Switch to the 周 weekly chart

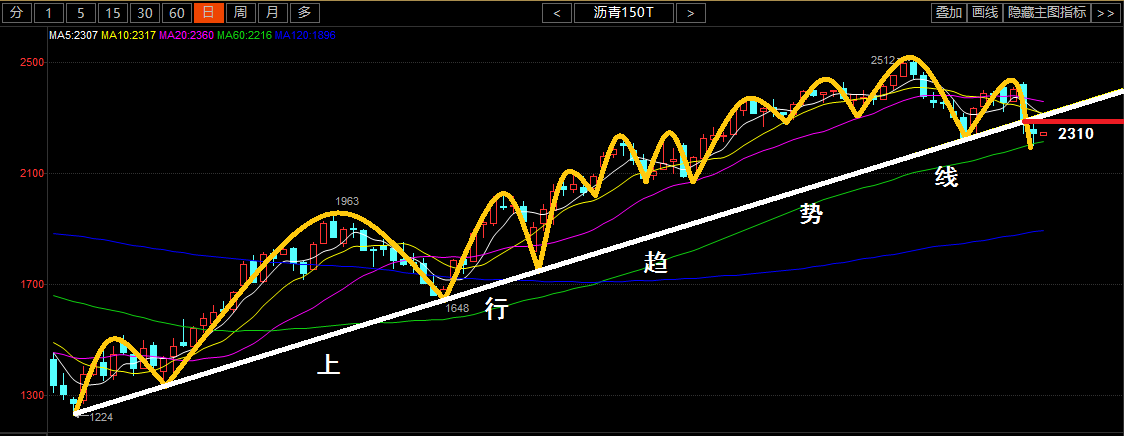(240, 13)
